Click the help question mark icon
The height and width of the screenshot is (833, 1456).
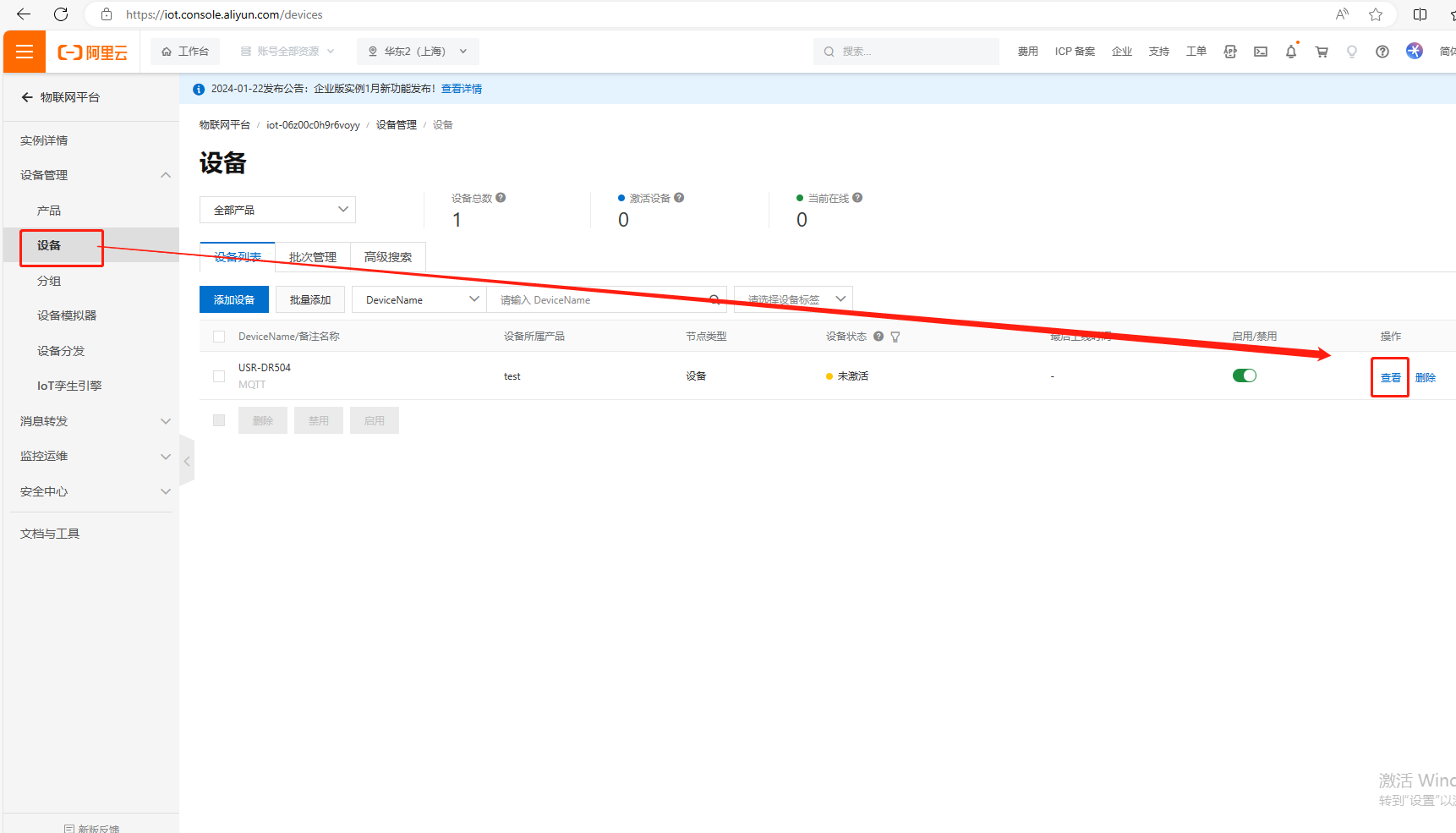[x=1382, y=52]
